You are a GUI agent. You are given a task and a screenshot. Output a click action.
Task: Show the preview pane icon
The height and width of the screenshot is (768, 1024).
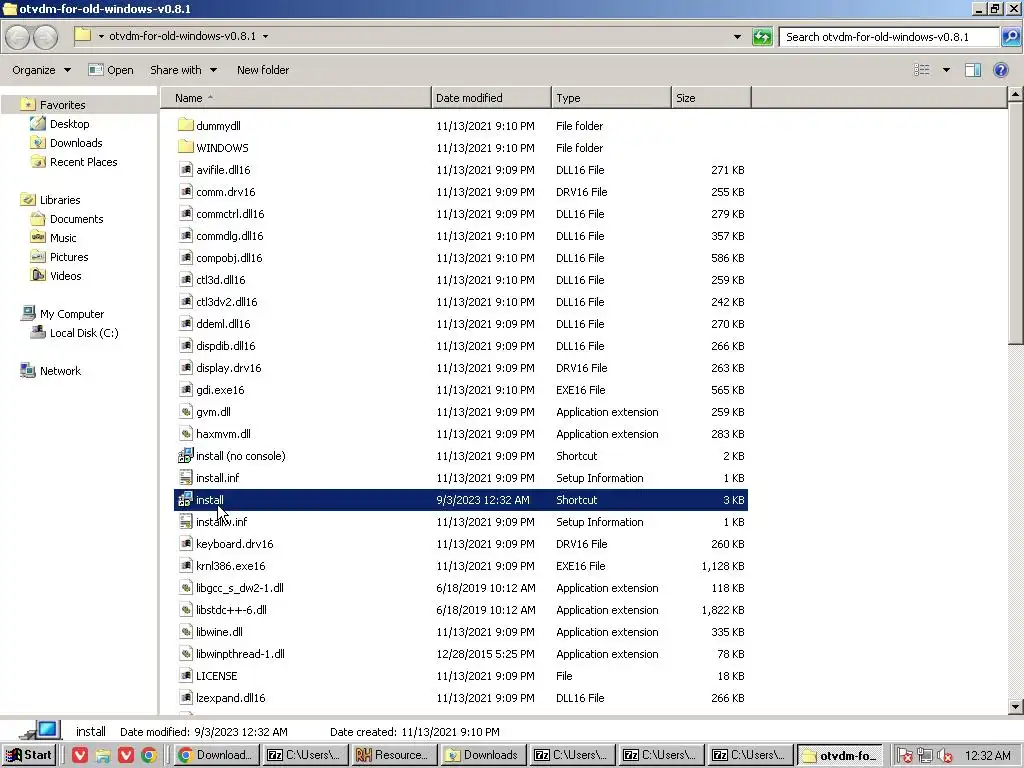(972, 70)
